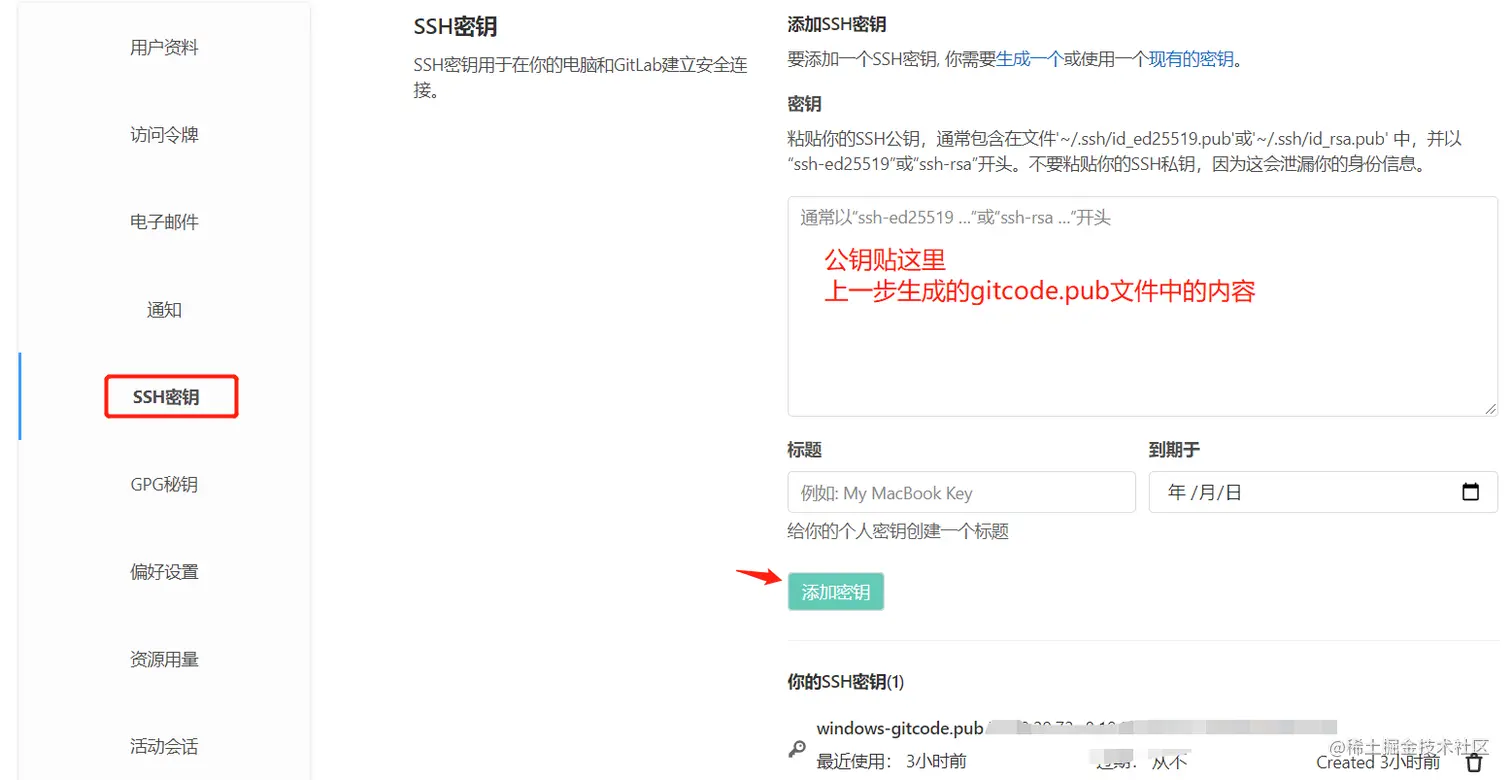1512x780 pixels.
Task: Follow the 现有的密钥 link
Action: coord(1191,59)
